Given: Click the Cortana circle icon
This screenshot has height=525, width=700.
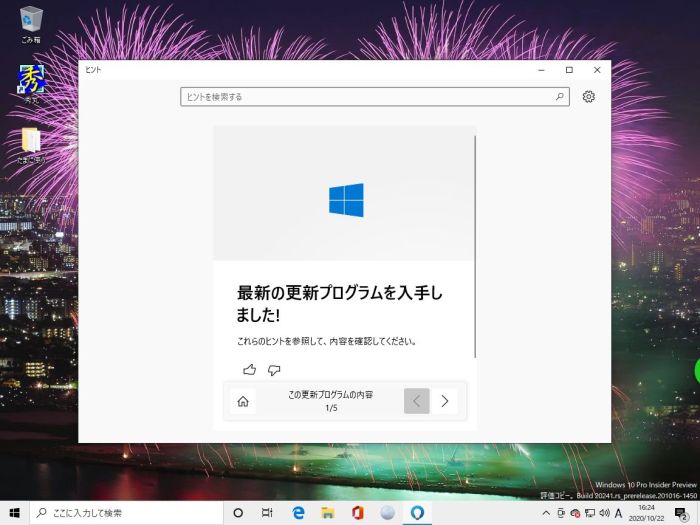Looking at the screenshot, I should pyautogui.click(x=238, y=513).
